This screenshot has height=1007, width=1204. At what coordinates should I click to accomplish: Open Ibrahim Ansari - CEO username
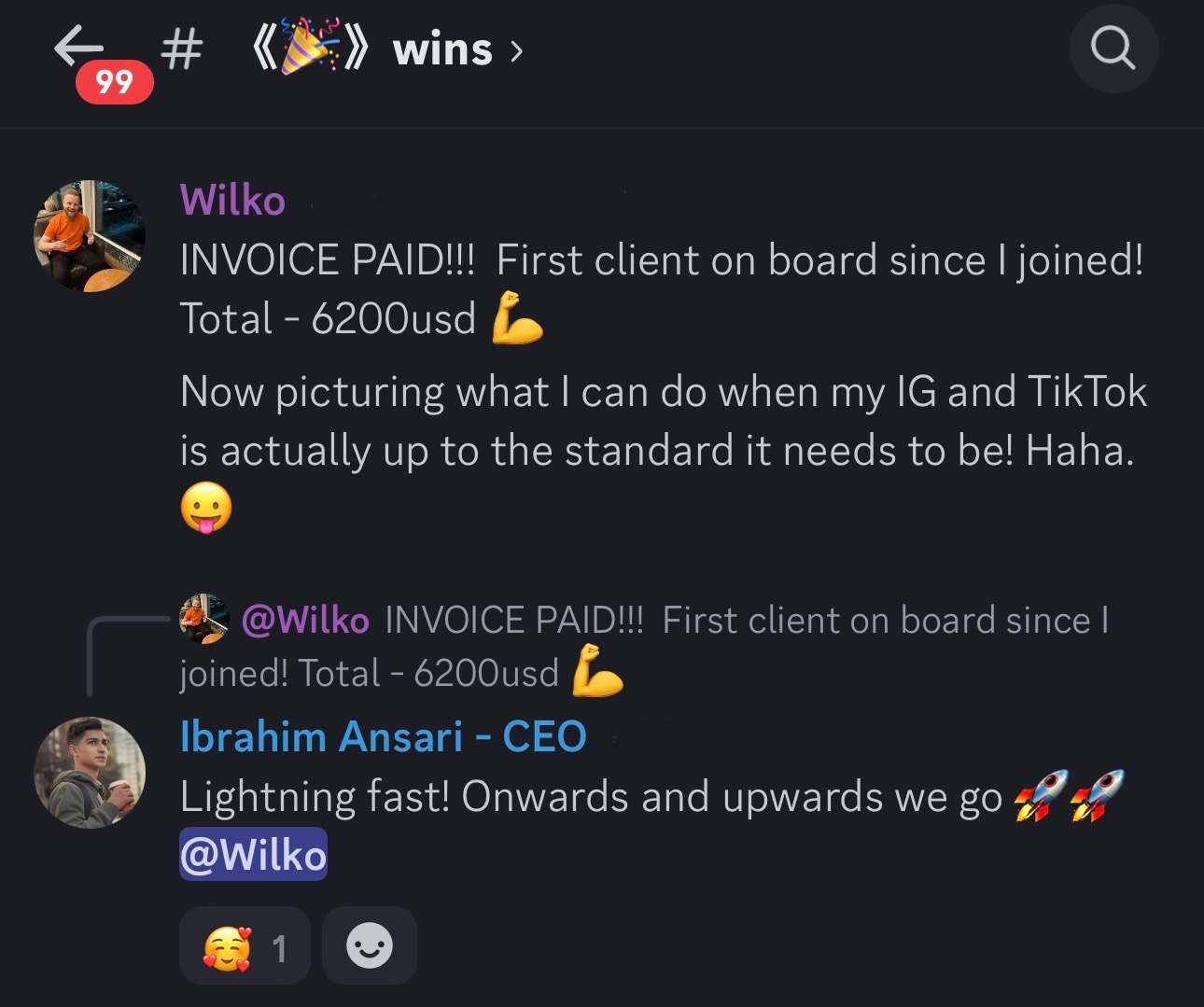(384, 736)
